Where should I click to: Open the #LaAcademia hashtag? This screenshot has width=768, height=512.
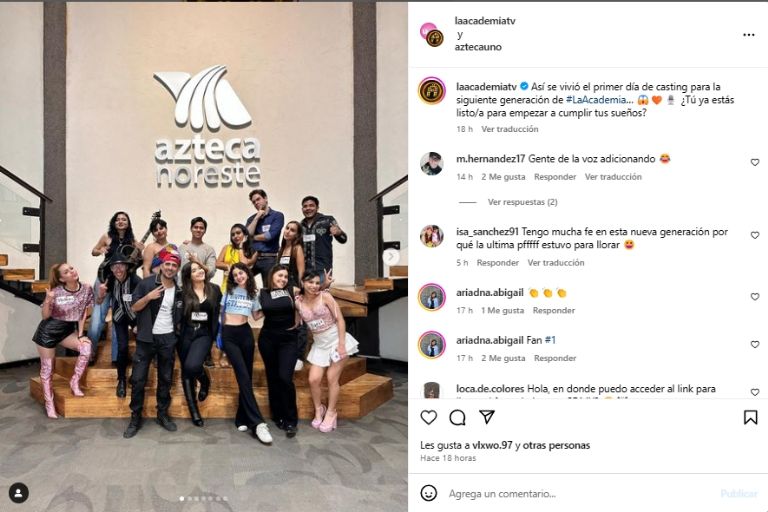coord(600,99)
